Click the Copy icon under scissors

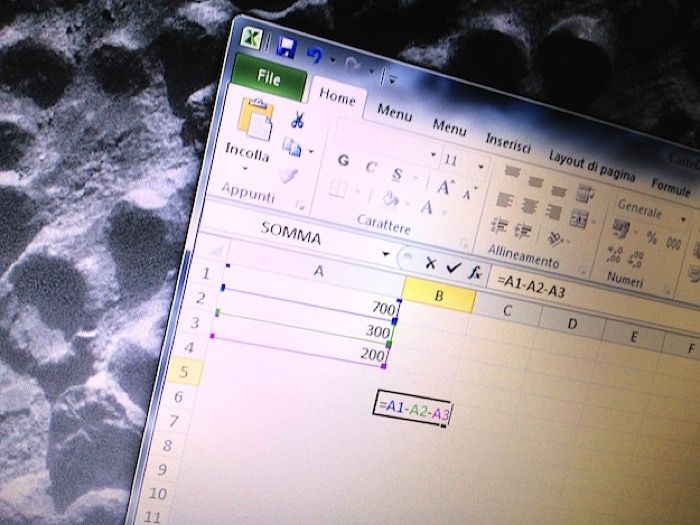point(292,147)
